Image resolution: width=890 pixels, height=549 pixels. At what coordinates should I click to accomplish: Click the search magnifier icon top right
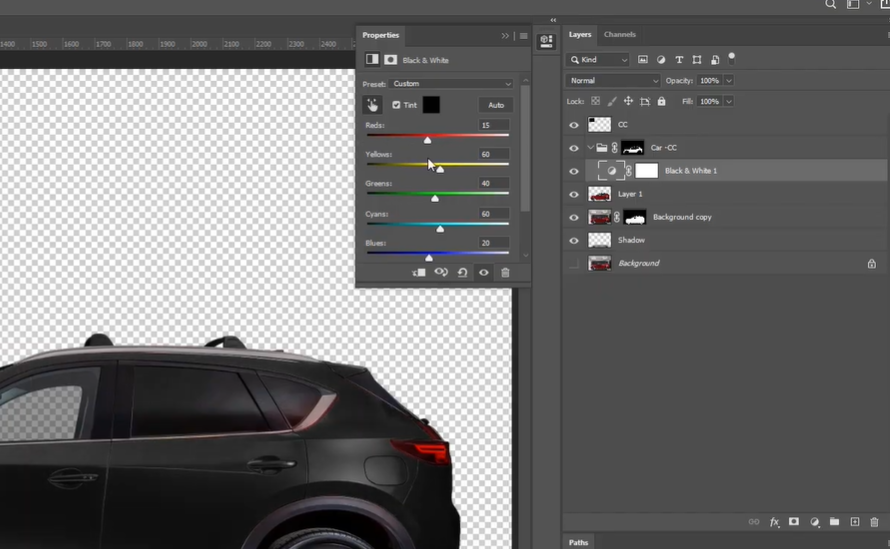click(830, 4)
